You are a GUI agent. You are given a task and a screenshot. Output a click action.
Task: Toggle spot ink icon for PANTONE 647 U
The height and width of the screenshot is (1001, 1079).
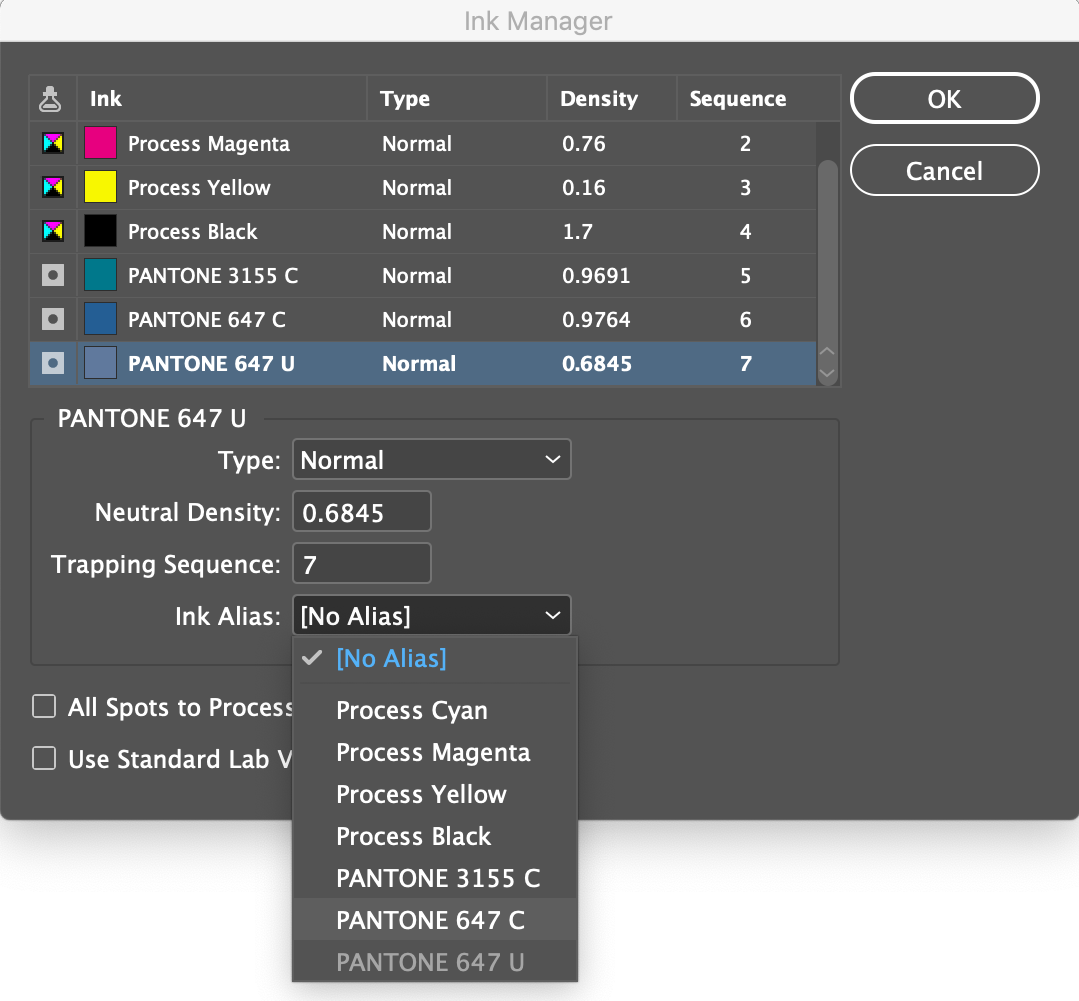(53, 363)
